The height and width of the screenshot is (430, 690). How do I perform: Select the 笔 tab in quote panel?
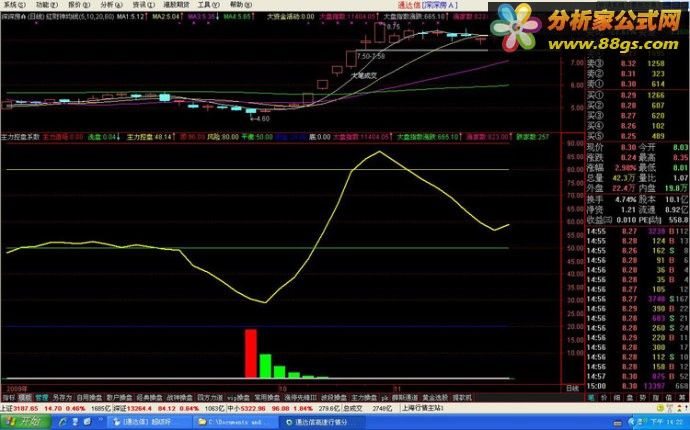(591, 397)
